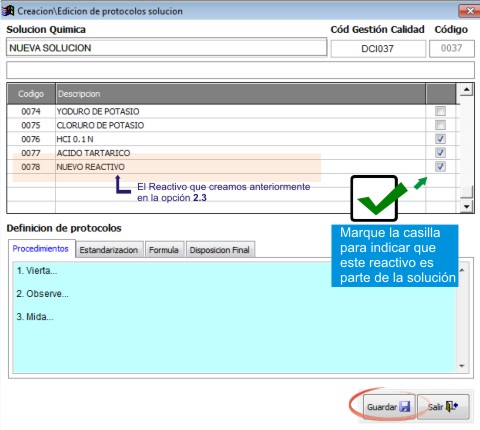
Task: Click the Cód Gestión Calidad field
Action: [378, 49]
